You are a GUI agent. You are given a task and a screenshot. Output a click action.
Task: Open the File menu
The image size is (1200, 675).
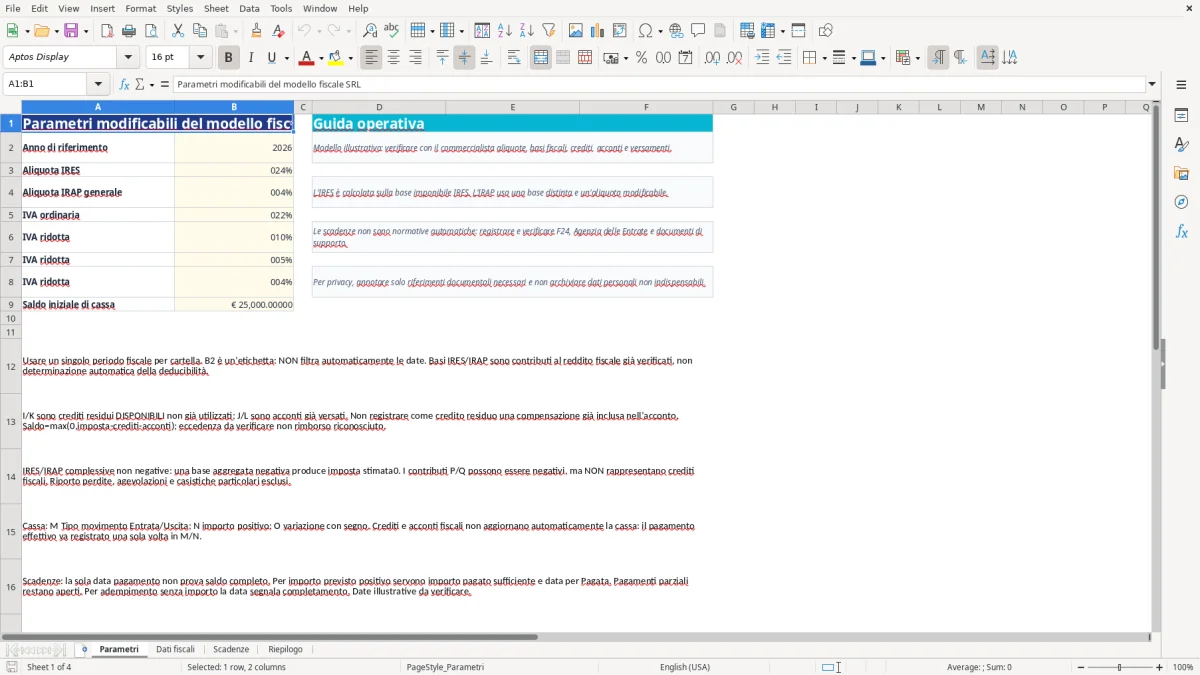click(x=13, y=8)
